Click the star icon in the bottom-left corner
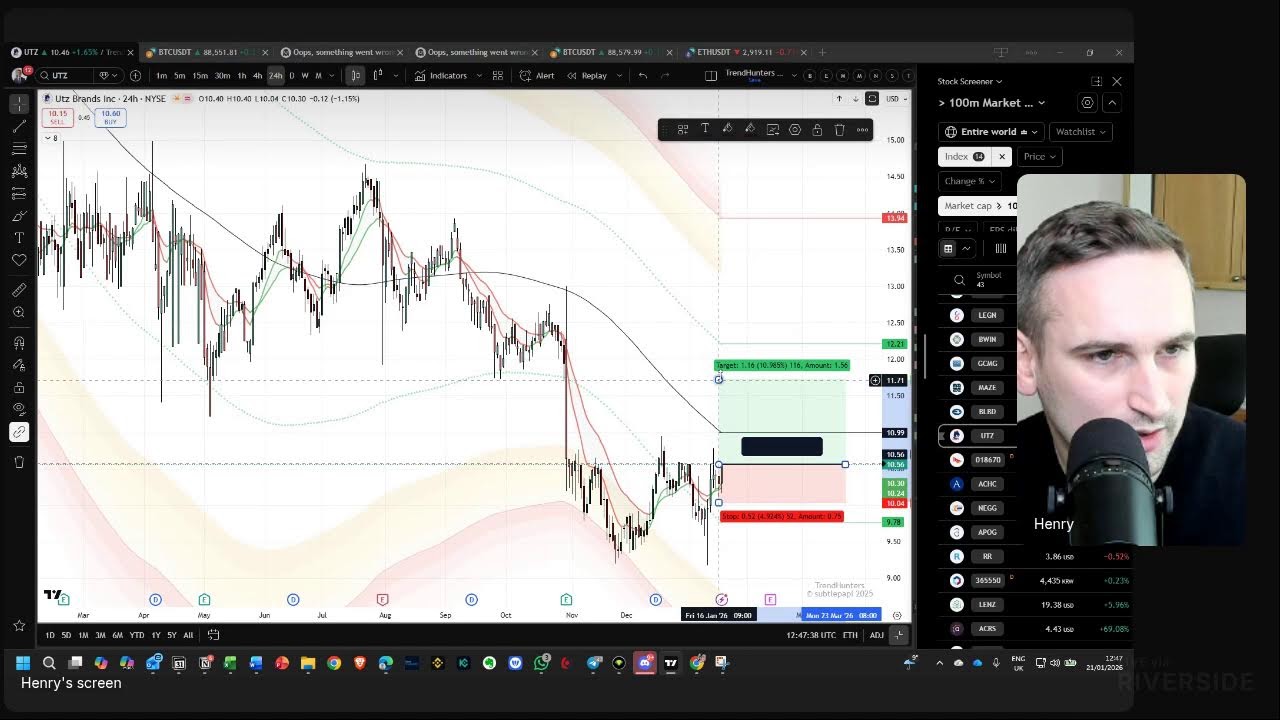The image size is (1280, 720). pos(19,626)
